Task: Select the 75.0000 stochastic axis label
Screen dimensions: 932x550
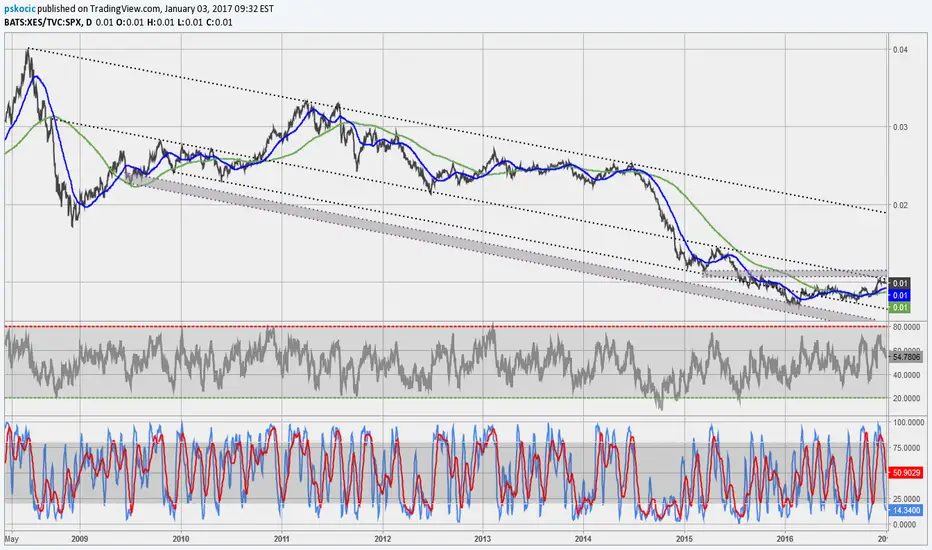Action: tap(906, 448)
